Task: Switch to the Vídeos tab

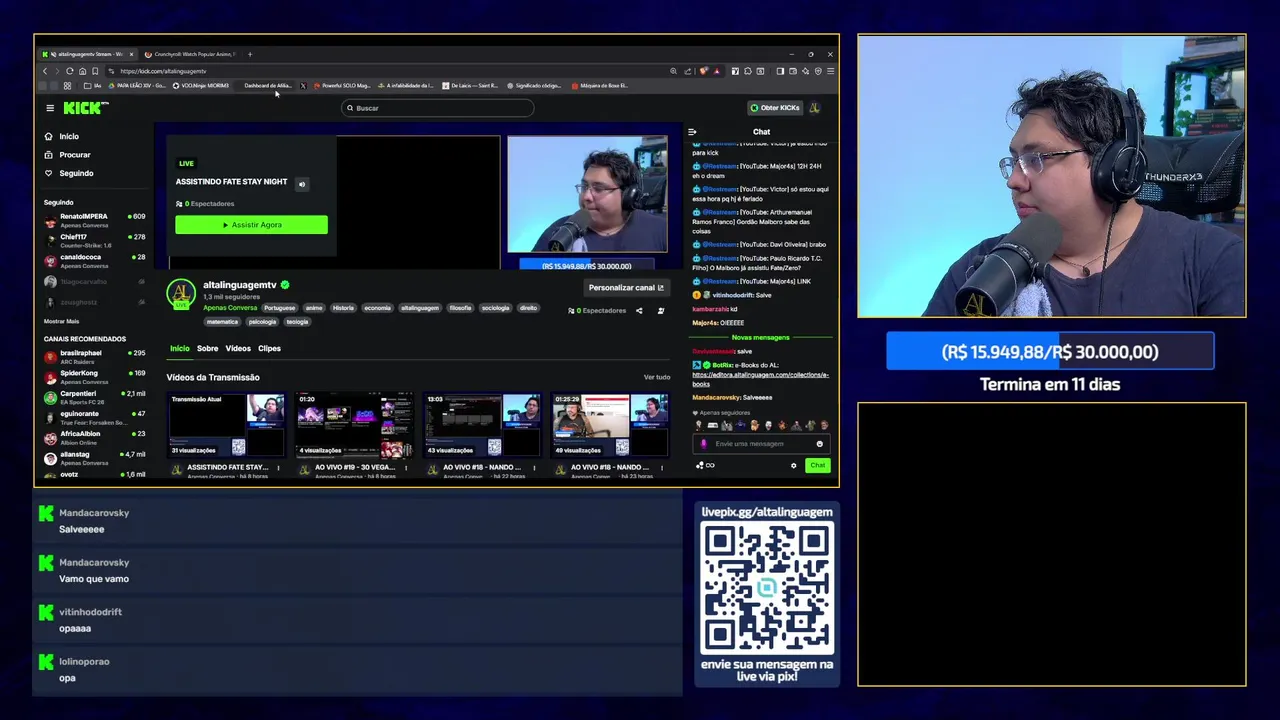Action: (x=238, y=348)
